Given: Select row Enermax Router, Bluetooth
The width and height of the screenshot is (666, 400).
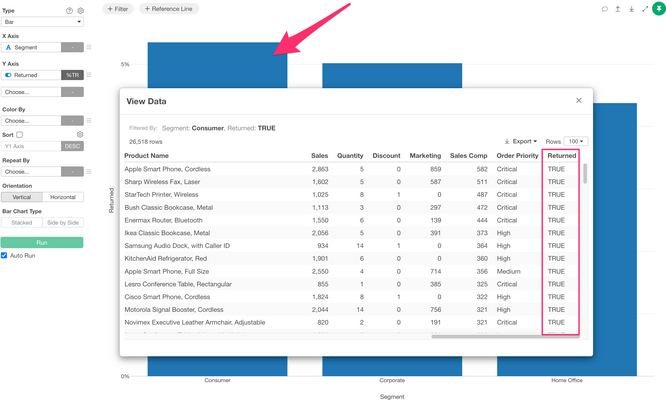Looking at the screenshot, I should (x=352, y=220).
